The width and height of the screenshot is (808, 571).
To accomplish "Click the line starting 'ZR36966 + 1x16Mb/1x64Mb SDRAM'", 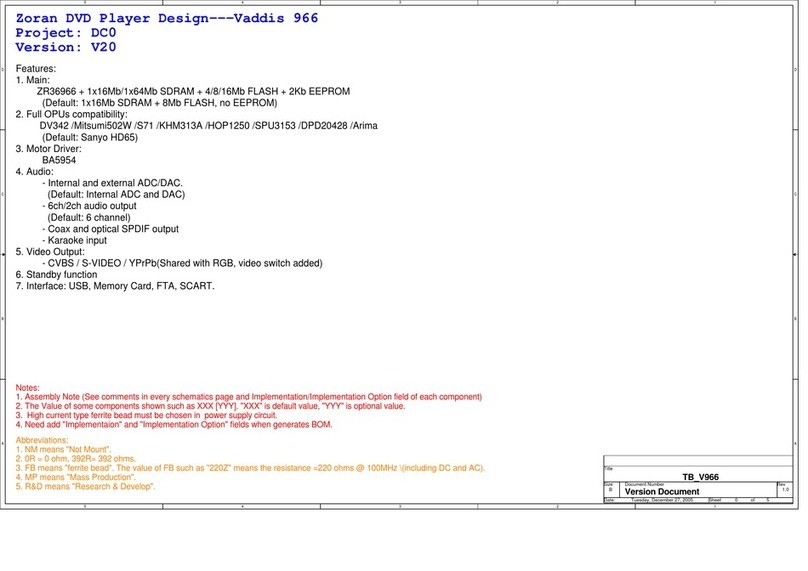I will coord(193,91).
